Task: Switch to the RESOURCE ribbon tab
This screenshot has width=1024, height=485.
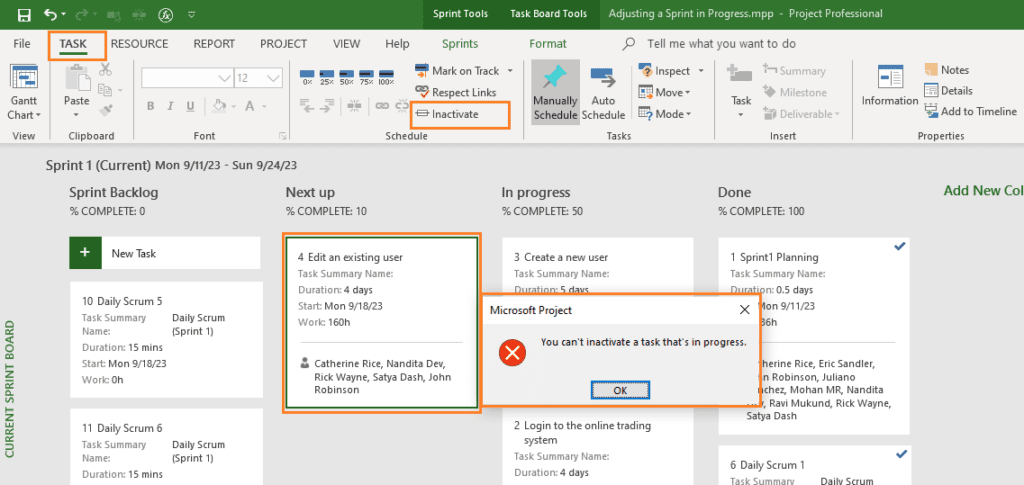Action: 139,44
